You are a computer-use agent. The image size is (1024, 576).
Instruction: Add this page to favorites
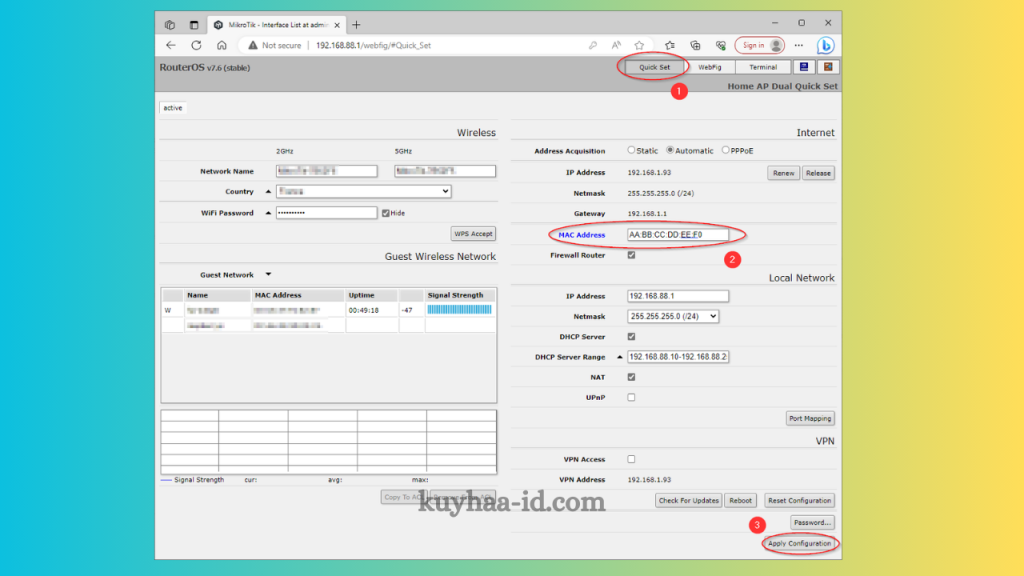click(x=639, y=46)
